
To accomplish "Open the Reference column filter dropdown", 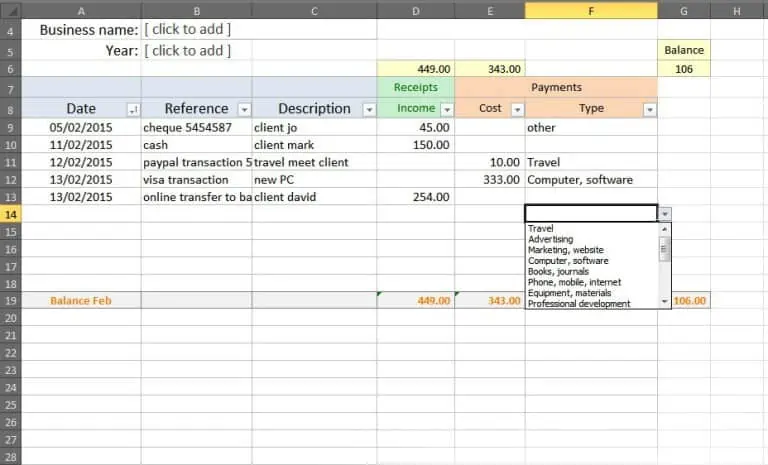I will 244,110.
